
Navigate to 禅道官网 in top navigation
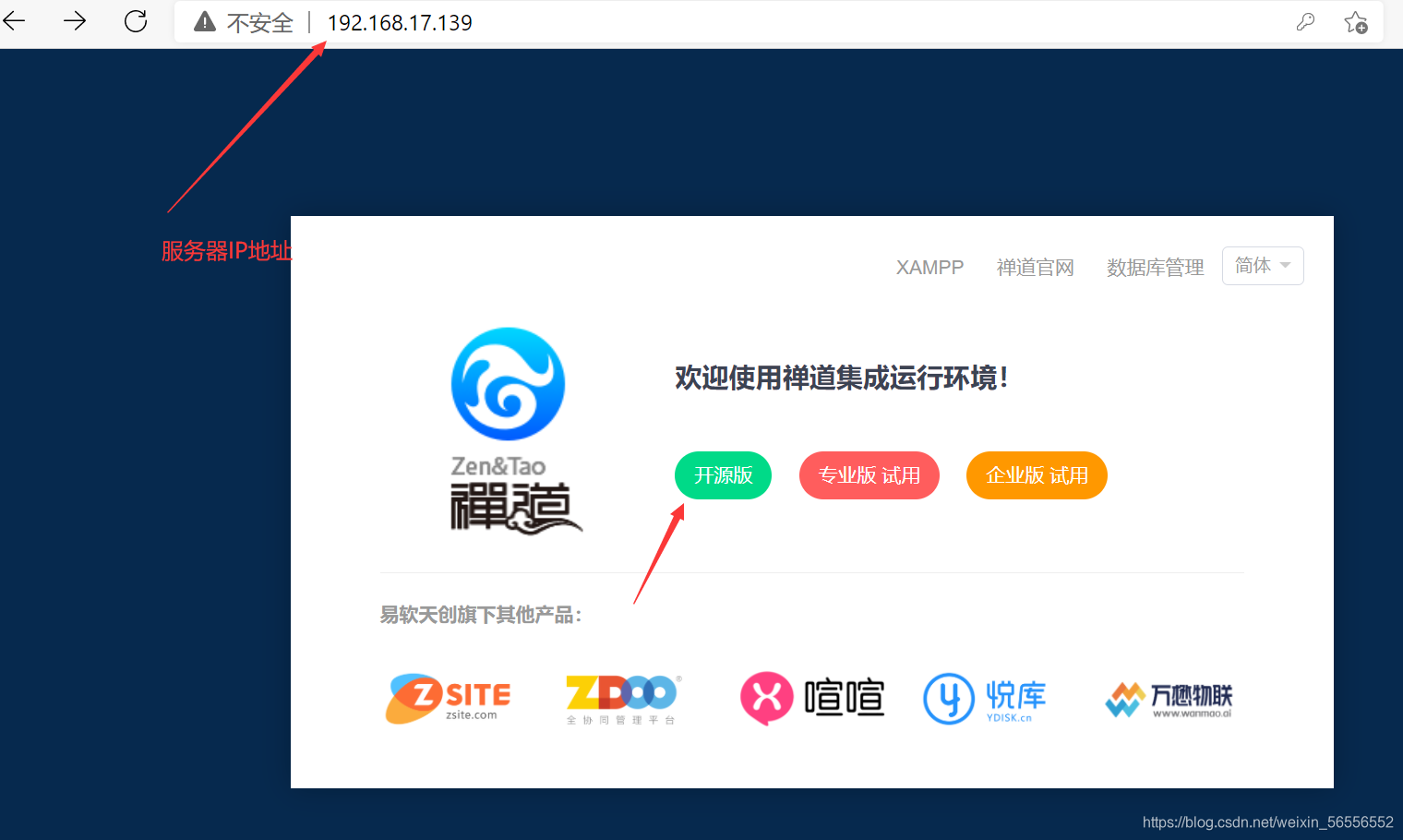point(1035,267)
